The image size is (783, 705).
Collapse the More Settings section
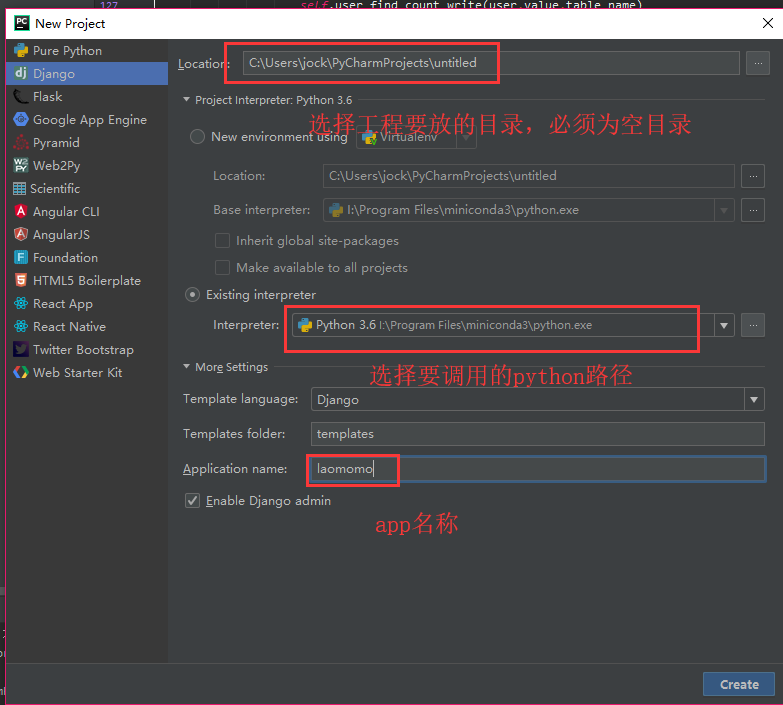[186, 366]
